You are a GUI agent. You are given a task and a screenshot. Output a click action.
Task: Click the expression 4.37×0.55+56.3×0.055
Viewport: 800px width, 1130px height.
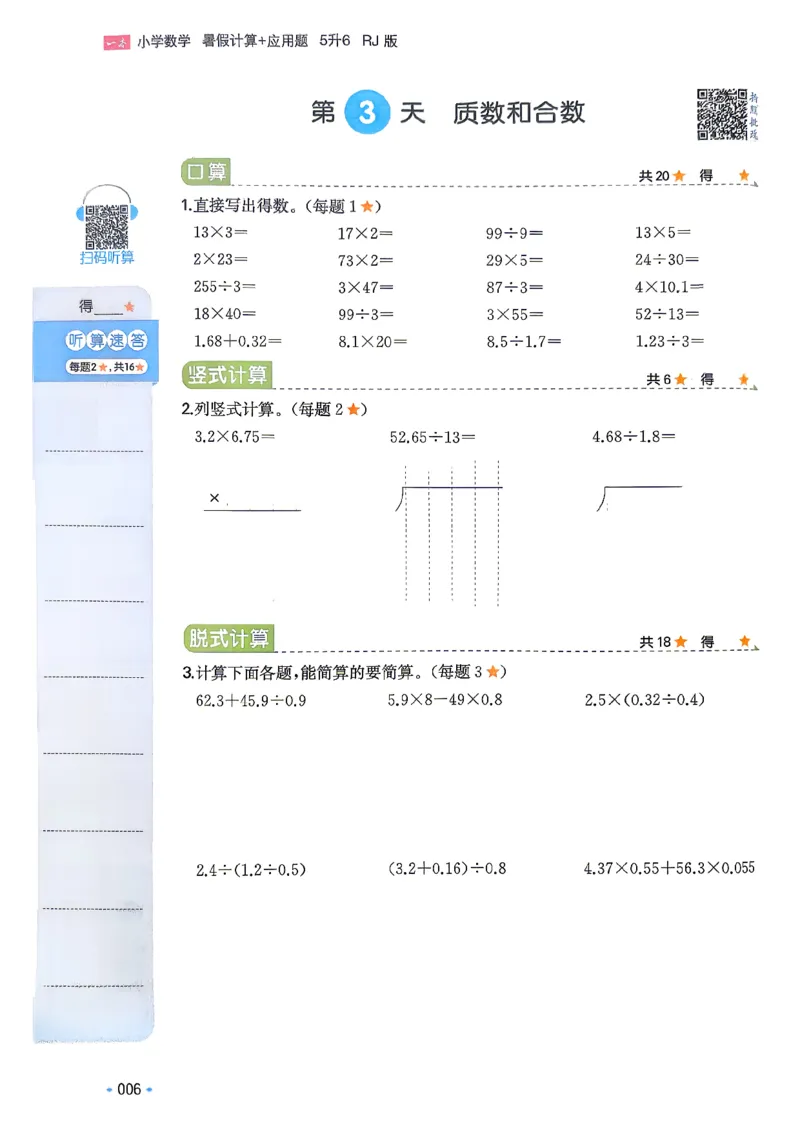pos(669,868)
